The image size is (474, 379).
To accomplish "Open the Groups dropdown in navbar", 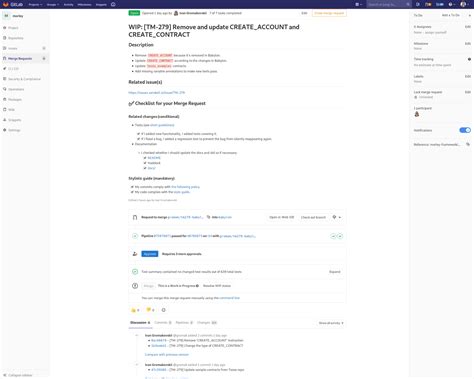I will click(53, 5).
